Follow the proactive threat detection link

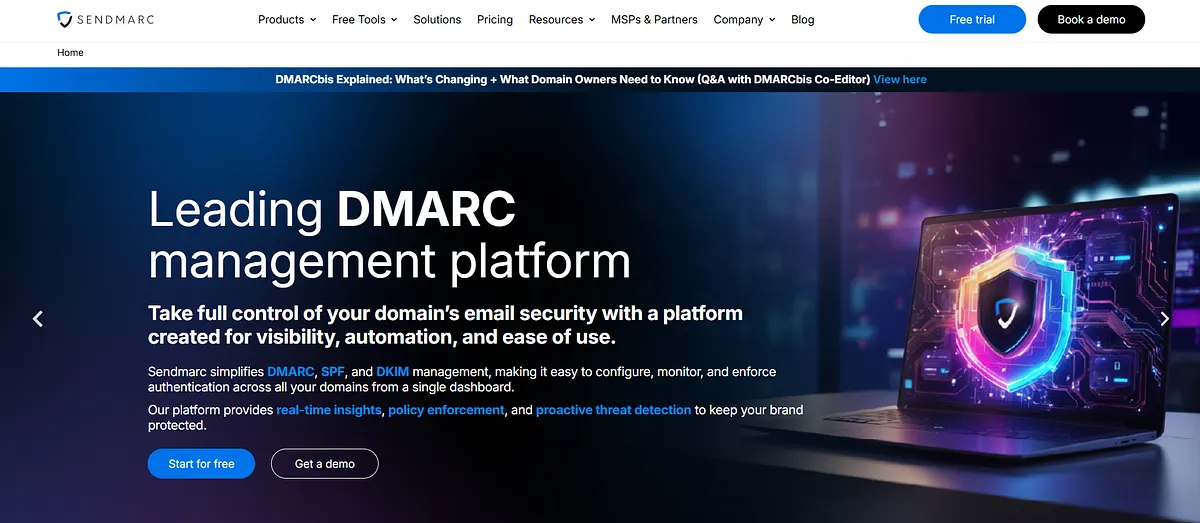pos(613,410)
